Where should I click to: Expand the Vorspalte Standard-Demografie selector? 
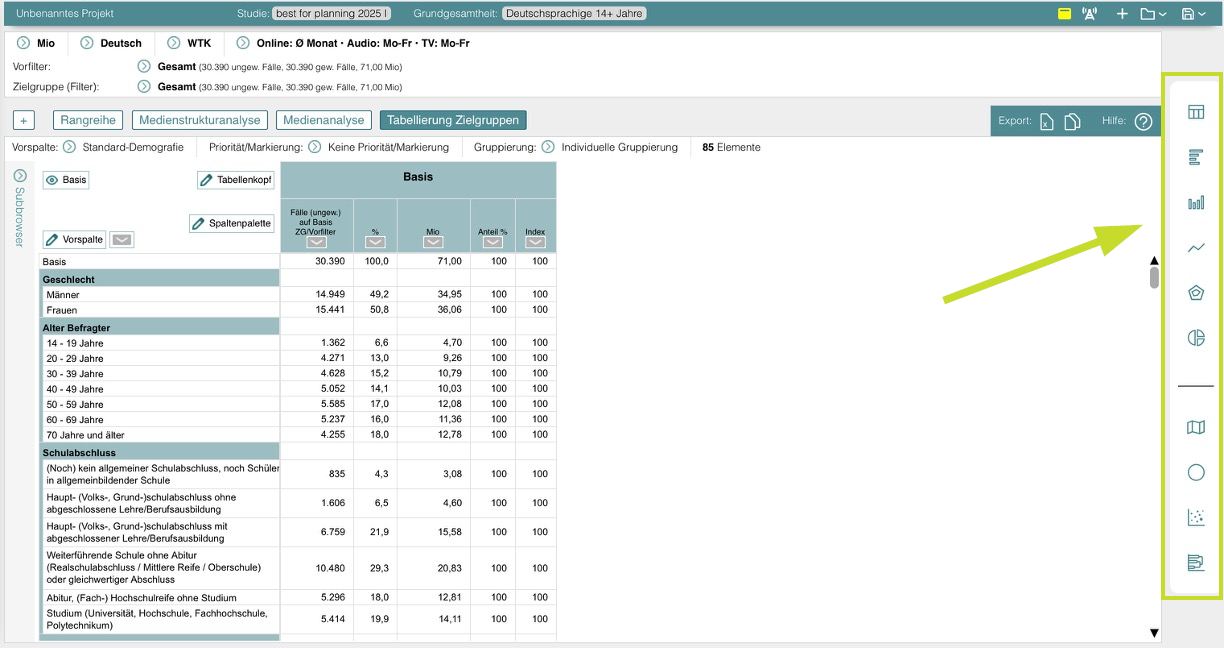(69, 147)
